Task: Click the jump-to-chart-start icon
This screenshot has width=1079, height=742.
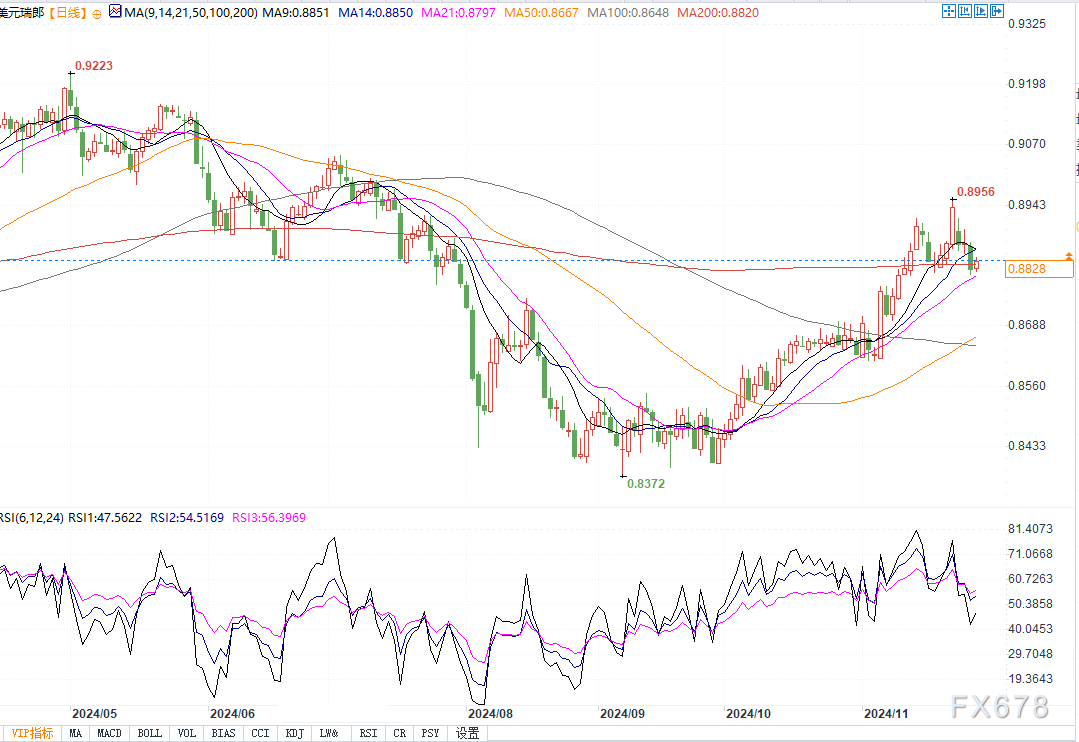Action: [x=965, y=12]
